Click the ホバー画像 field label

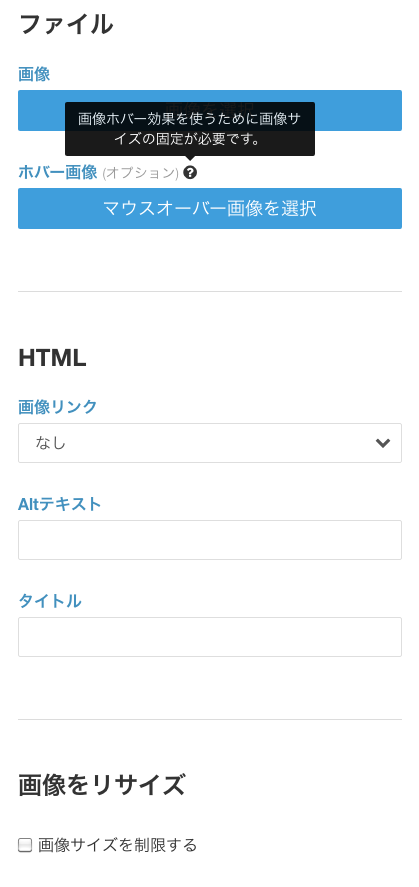58,172
